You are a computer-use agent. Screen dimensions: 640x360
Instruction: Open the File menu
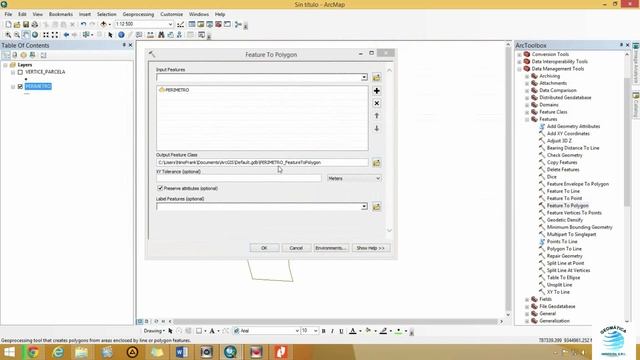coord(8,14)
